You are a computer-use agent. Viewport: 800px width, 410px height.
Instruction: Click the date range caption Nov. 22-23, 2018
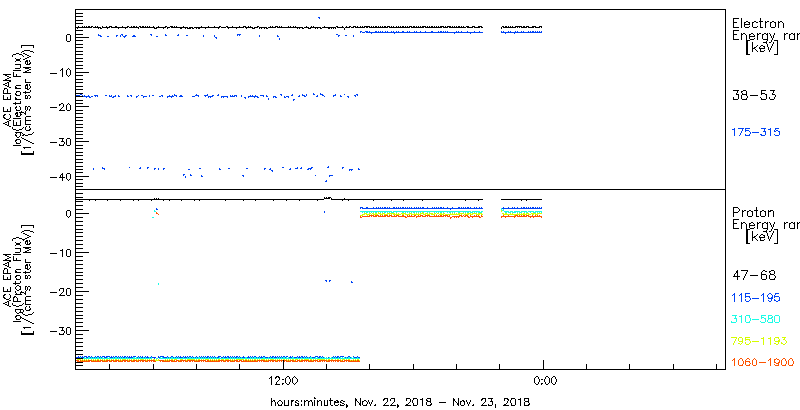tap(400, 402)
